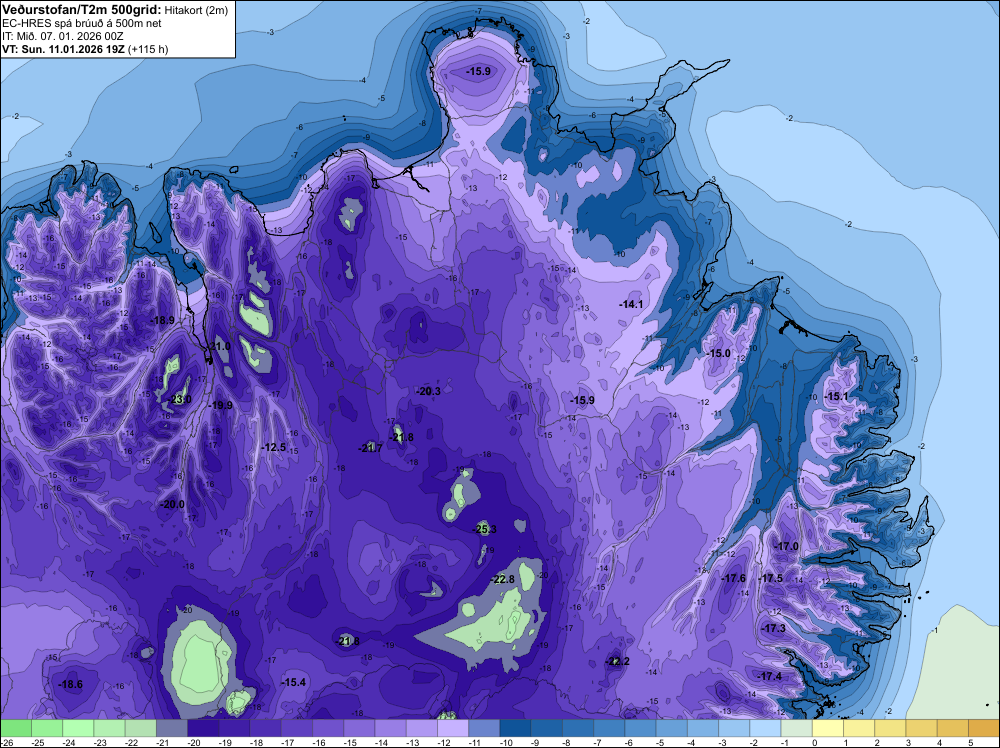Viewport: 1000px width, 748px height.
Task: Click the -21.7 temperature reading
Action: pyautogui.click(x=371, y=448)
